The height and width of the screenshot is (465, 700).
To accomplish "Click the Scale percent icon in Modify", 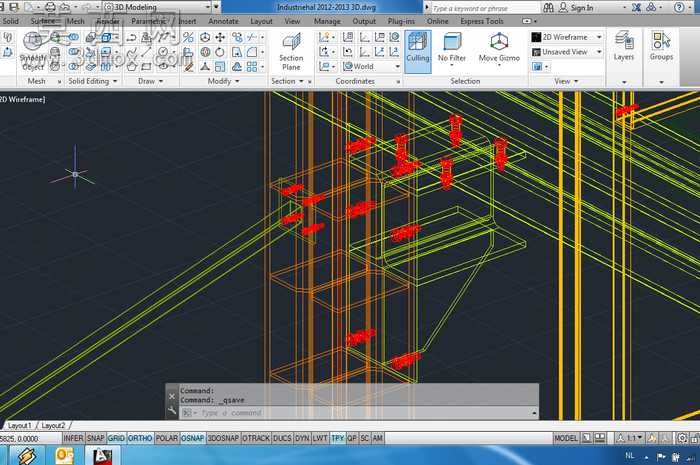I will [x=188, y=37].
